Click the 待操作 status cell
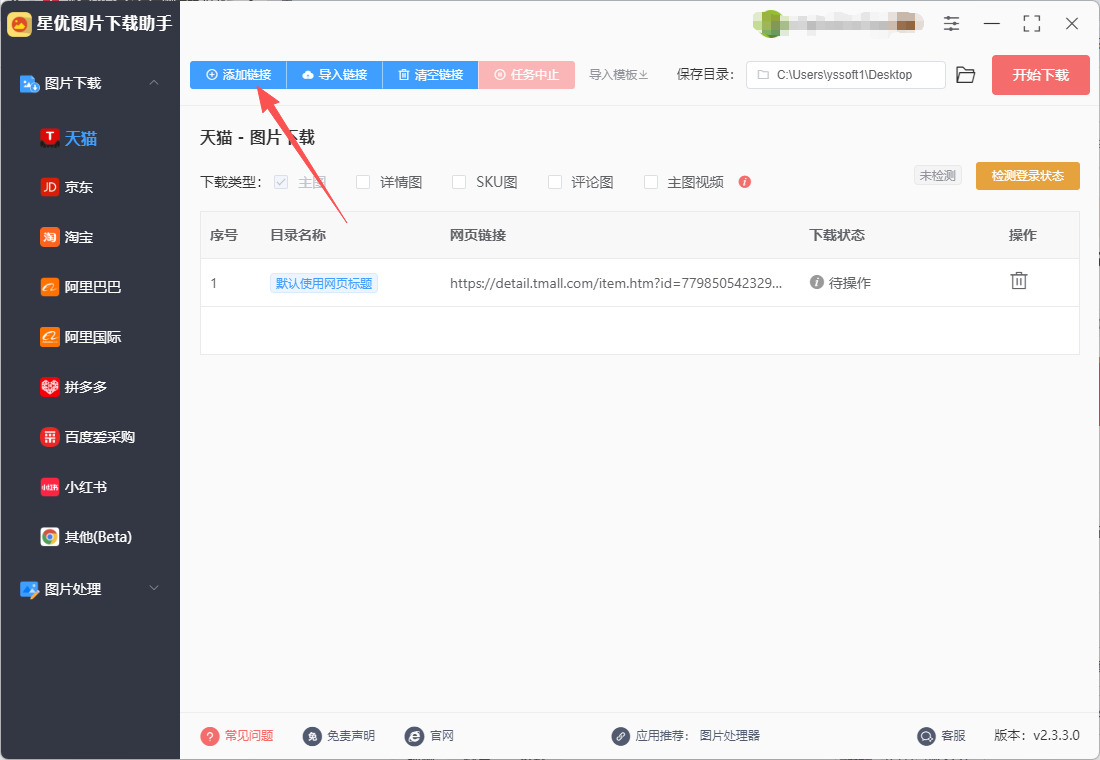The height and width of the screenshot is (760, 1100). point(840,283)
